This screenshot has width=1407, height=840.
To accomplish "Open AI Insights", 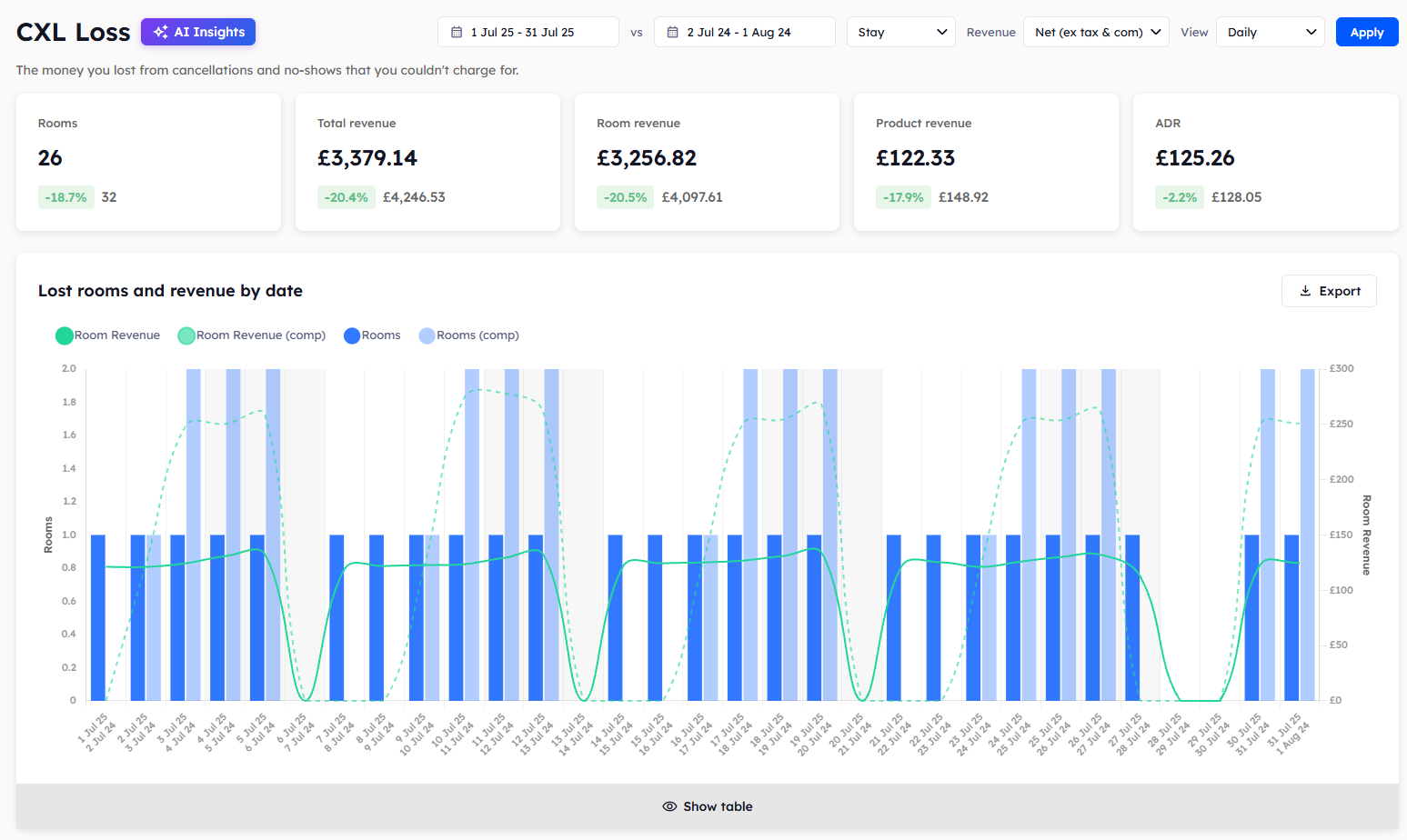I will [x=198, y=32].
